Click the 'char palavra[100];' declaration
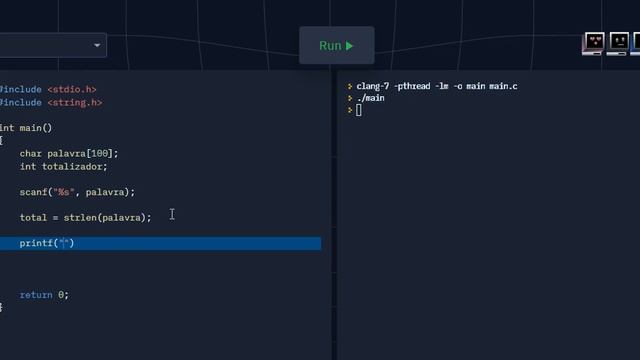 pyautogui.click(x=69, y=153)
